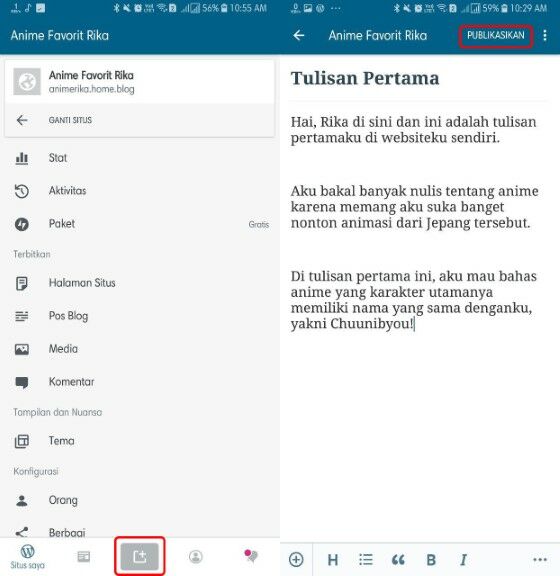Open the Aktivitas history icon
Viewport: 560px width, 576px height.
coord(22,191)
